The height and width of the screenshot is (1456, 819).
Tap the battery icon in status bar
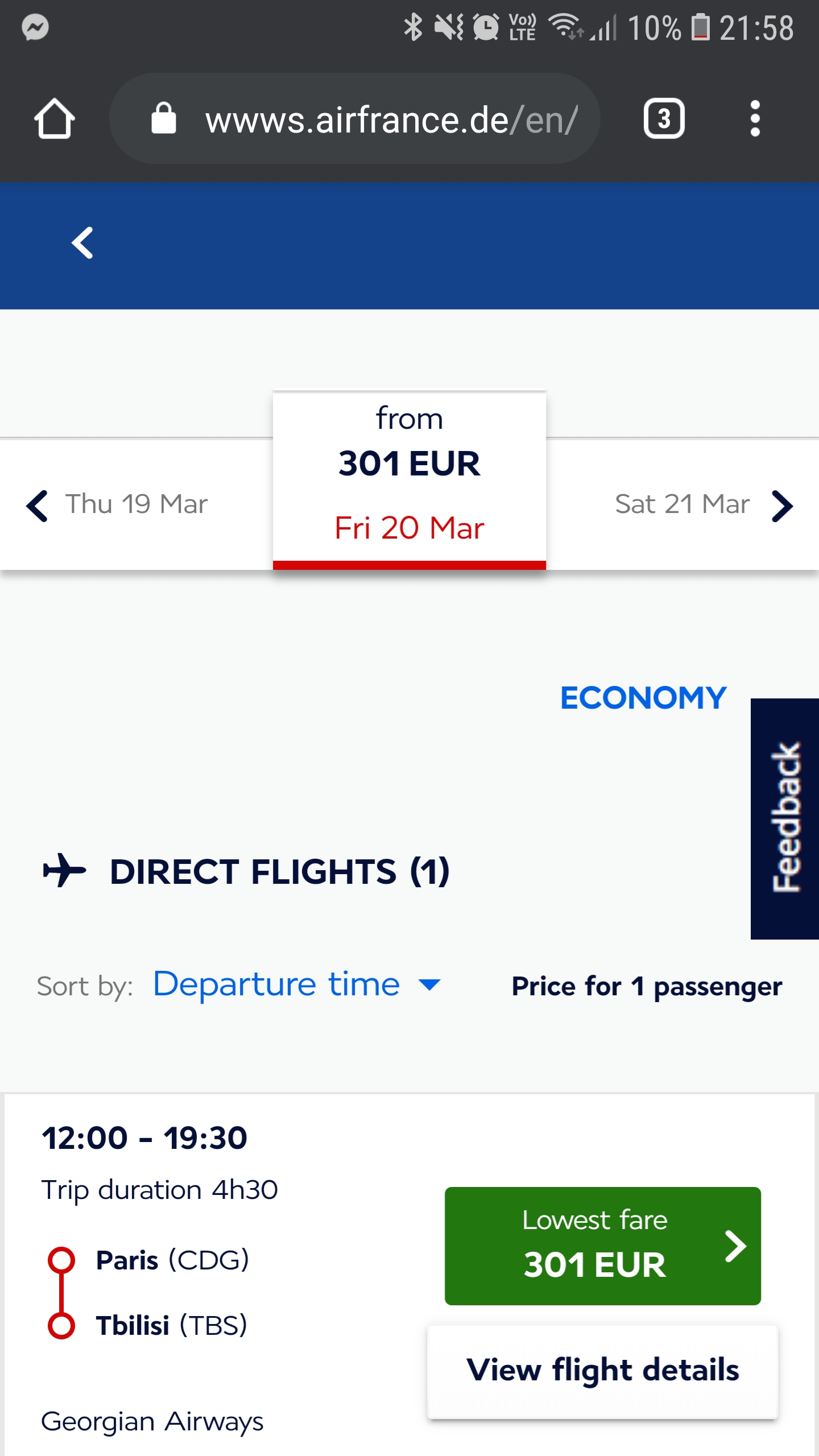click(x=701, y=27)
